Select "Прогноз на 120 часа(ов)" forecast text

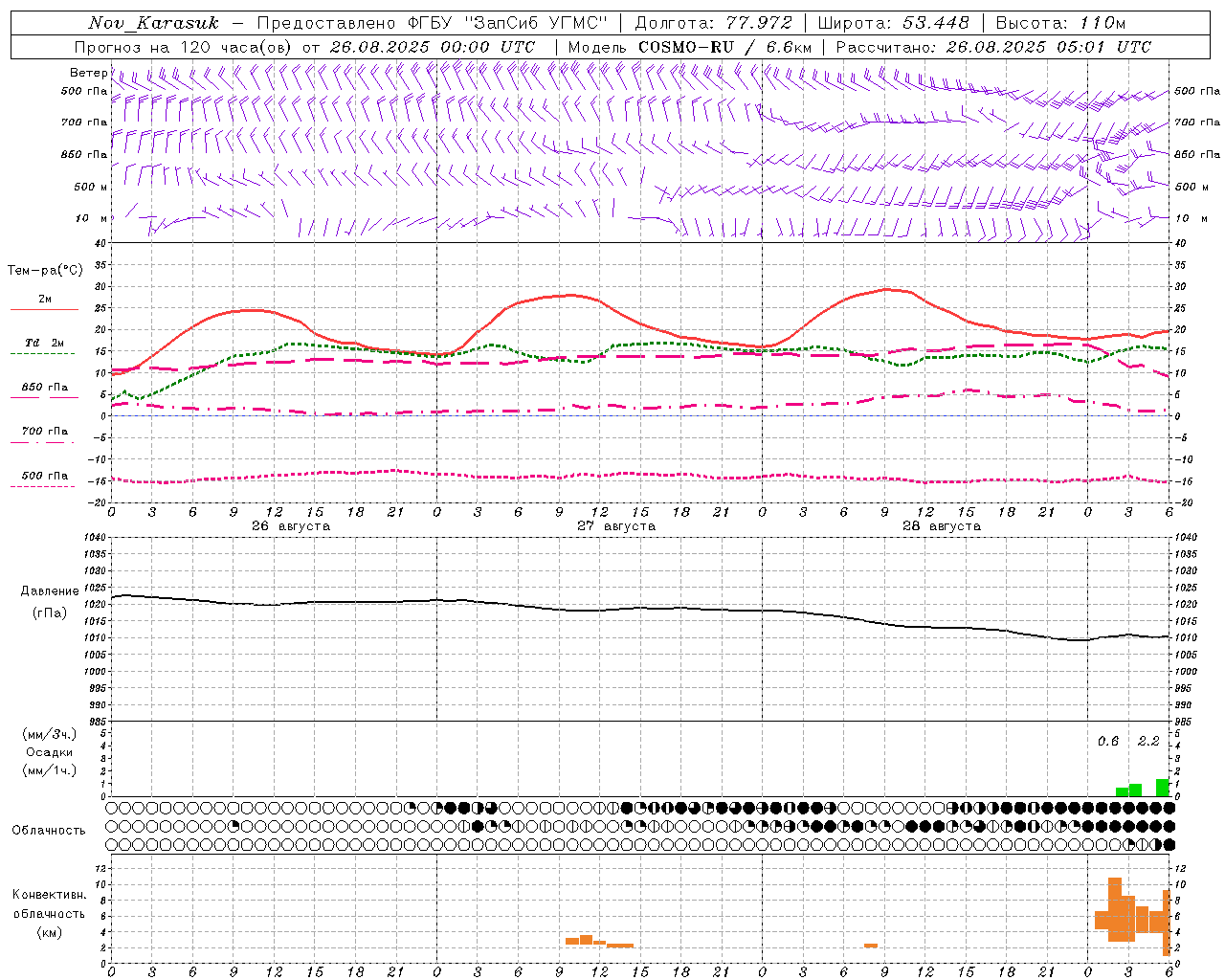click(184, 47)
